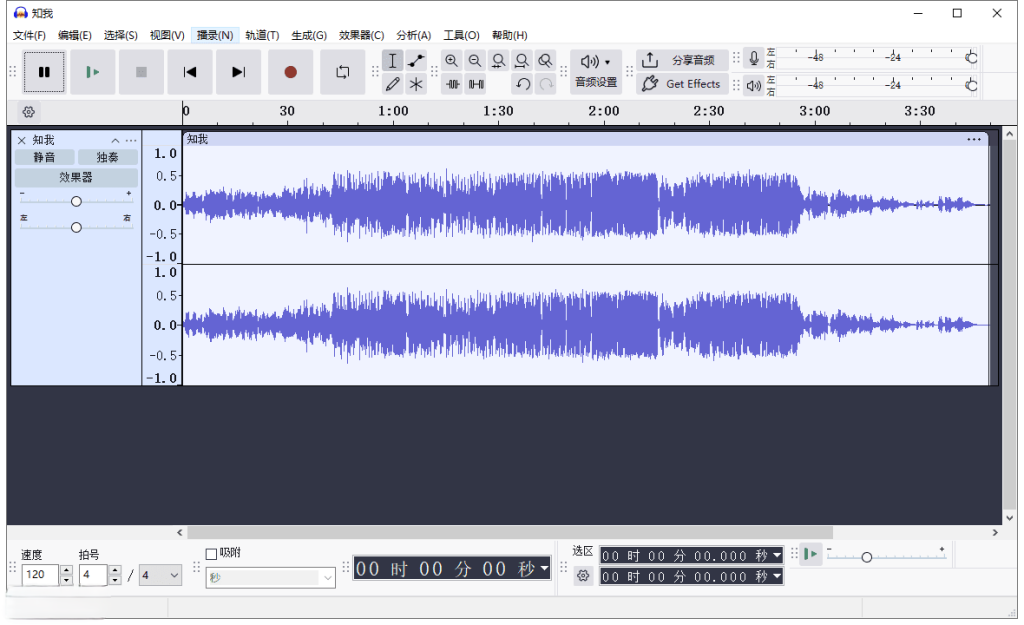
Task: Open the selection toolbar gear settings icon
Action: click(583, 575)
